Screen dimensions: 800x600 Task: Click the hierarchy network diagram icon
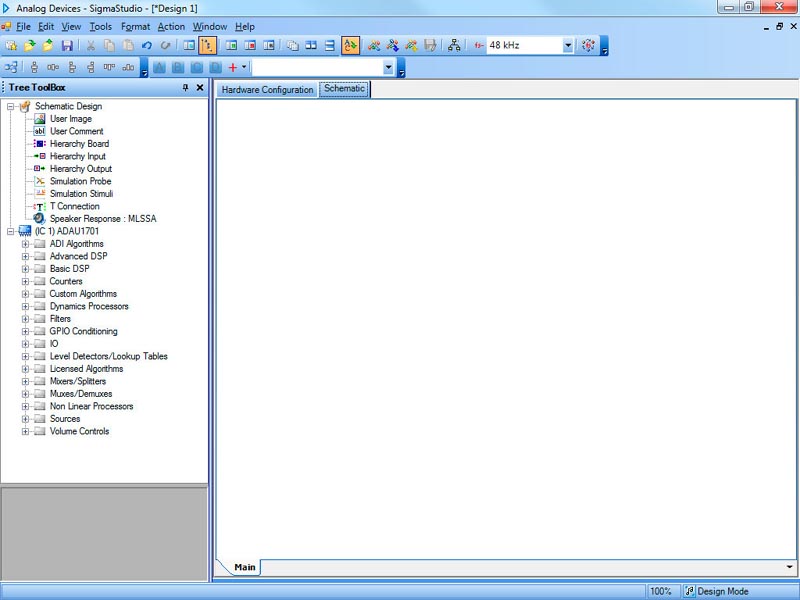pyautogui.click(x=454, y=45)
